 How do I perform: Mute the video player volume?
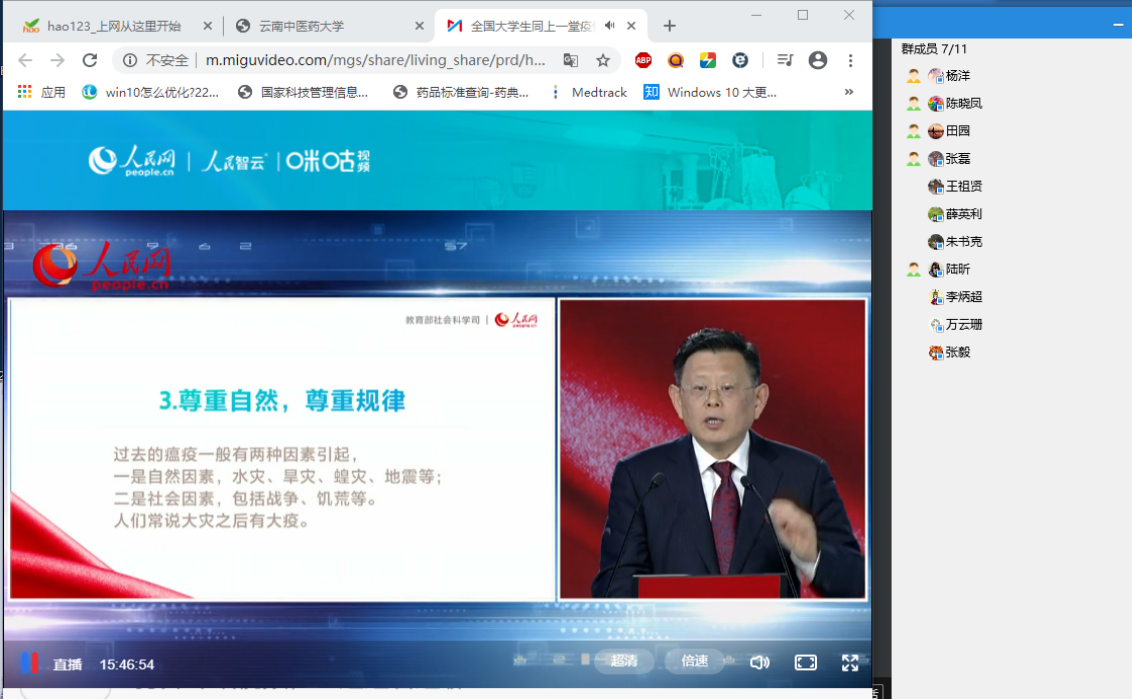(760, 662)
